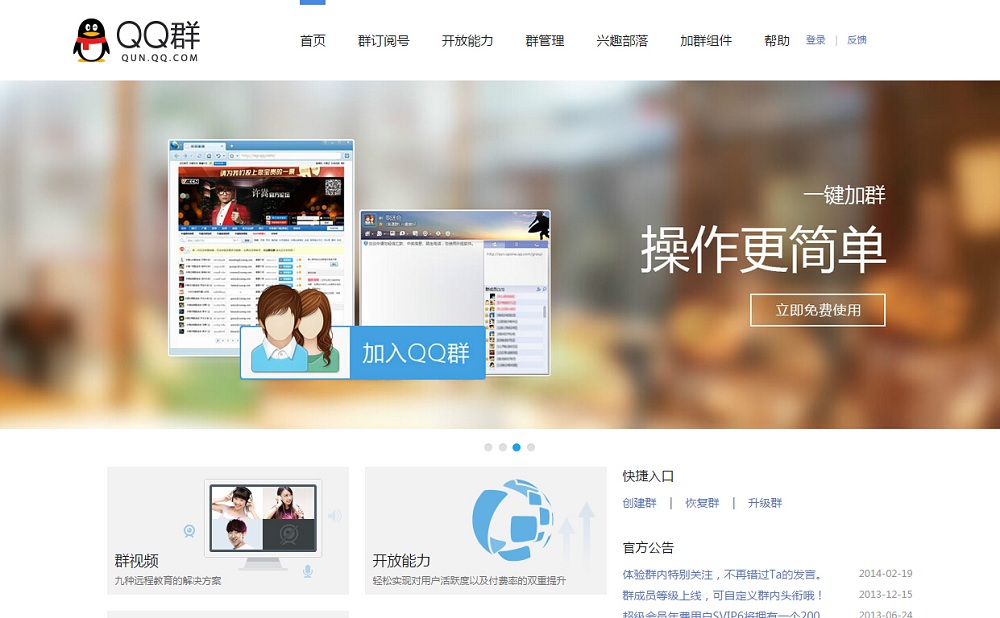The height and width of the screenshot is (618, 1000).
Task: Open the 加群组件 nav item
Action: (x=705, y=41)
